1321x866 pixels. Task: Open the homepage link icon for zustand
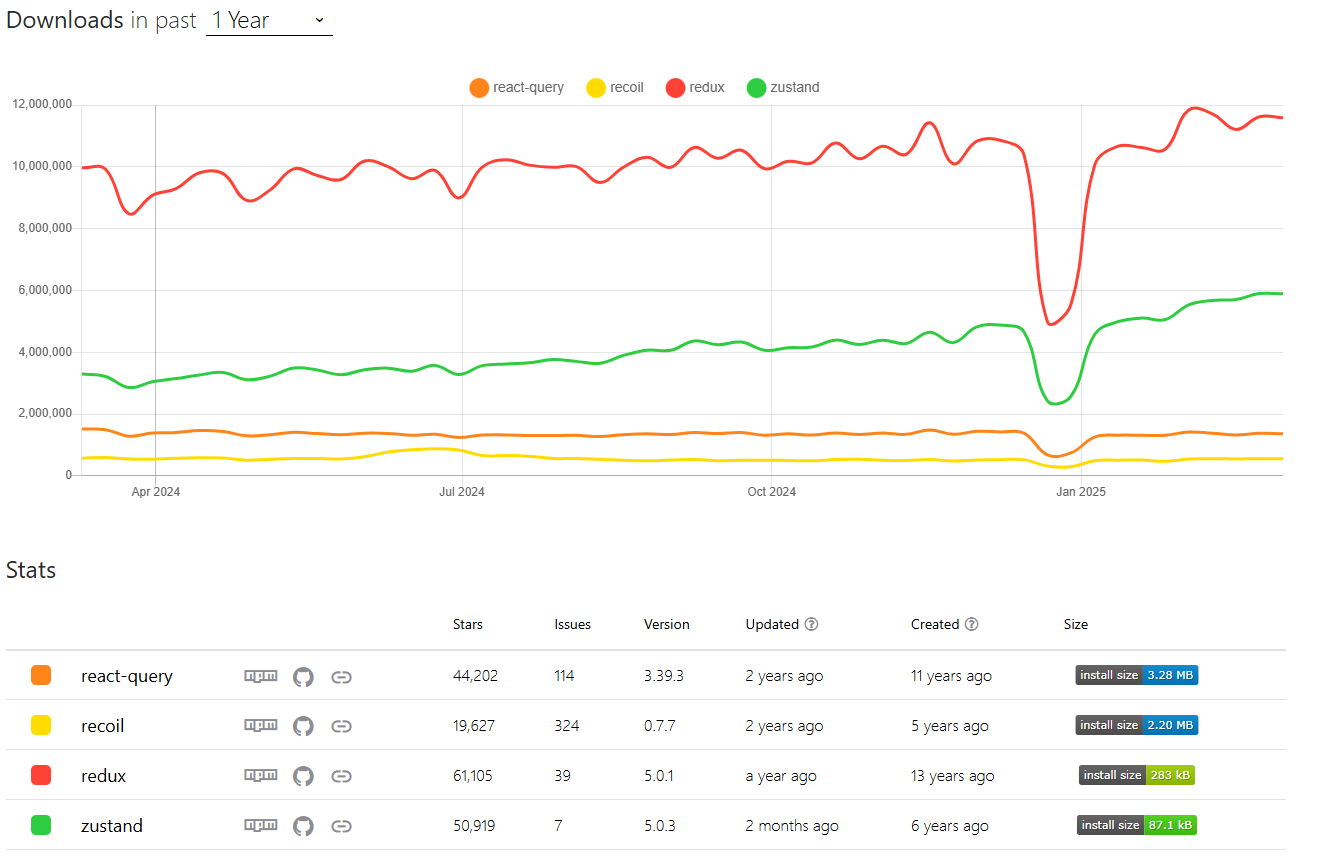pos(341,826)
